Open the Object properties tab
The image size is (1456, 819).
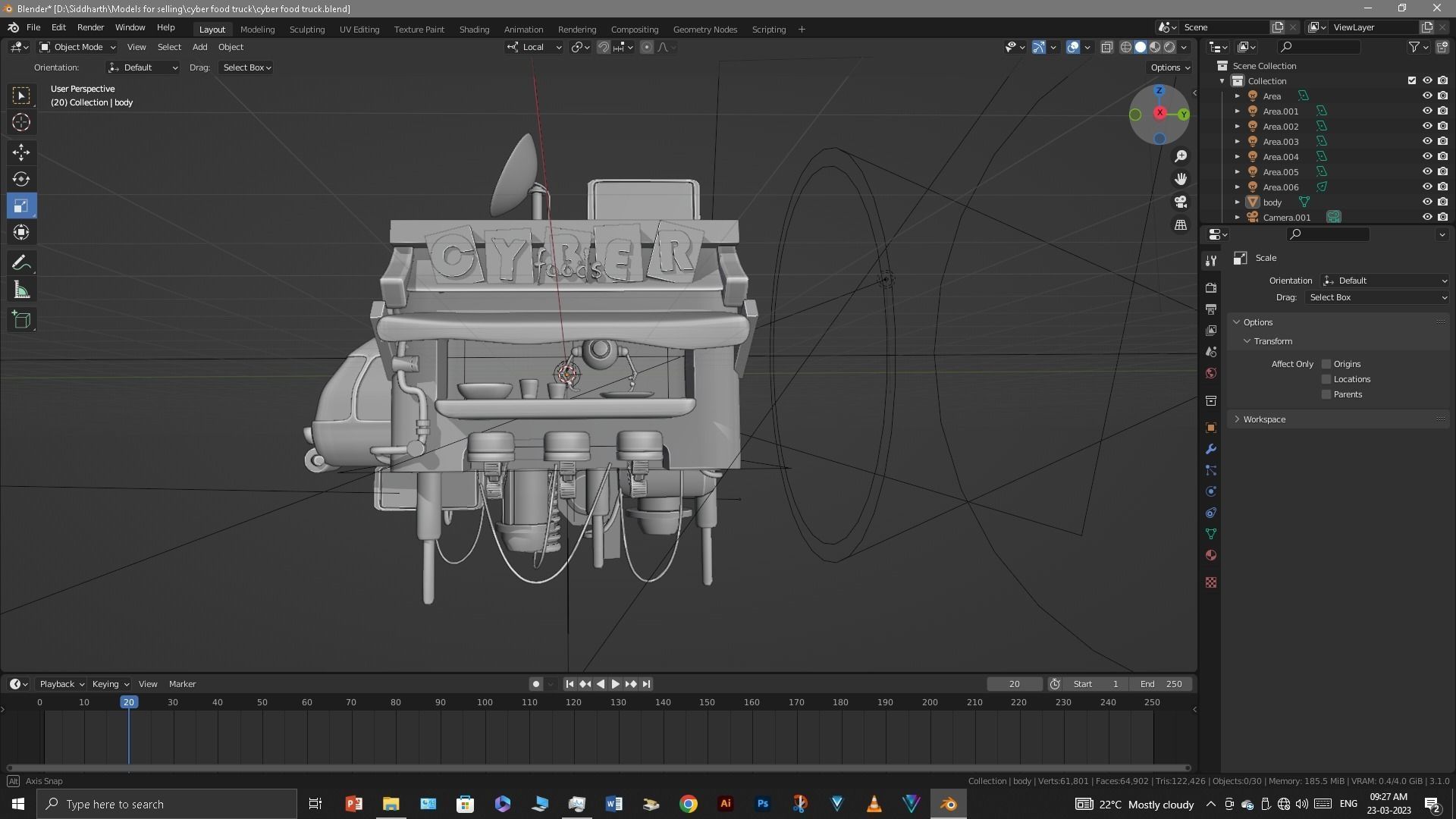click(1211, 428)
